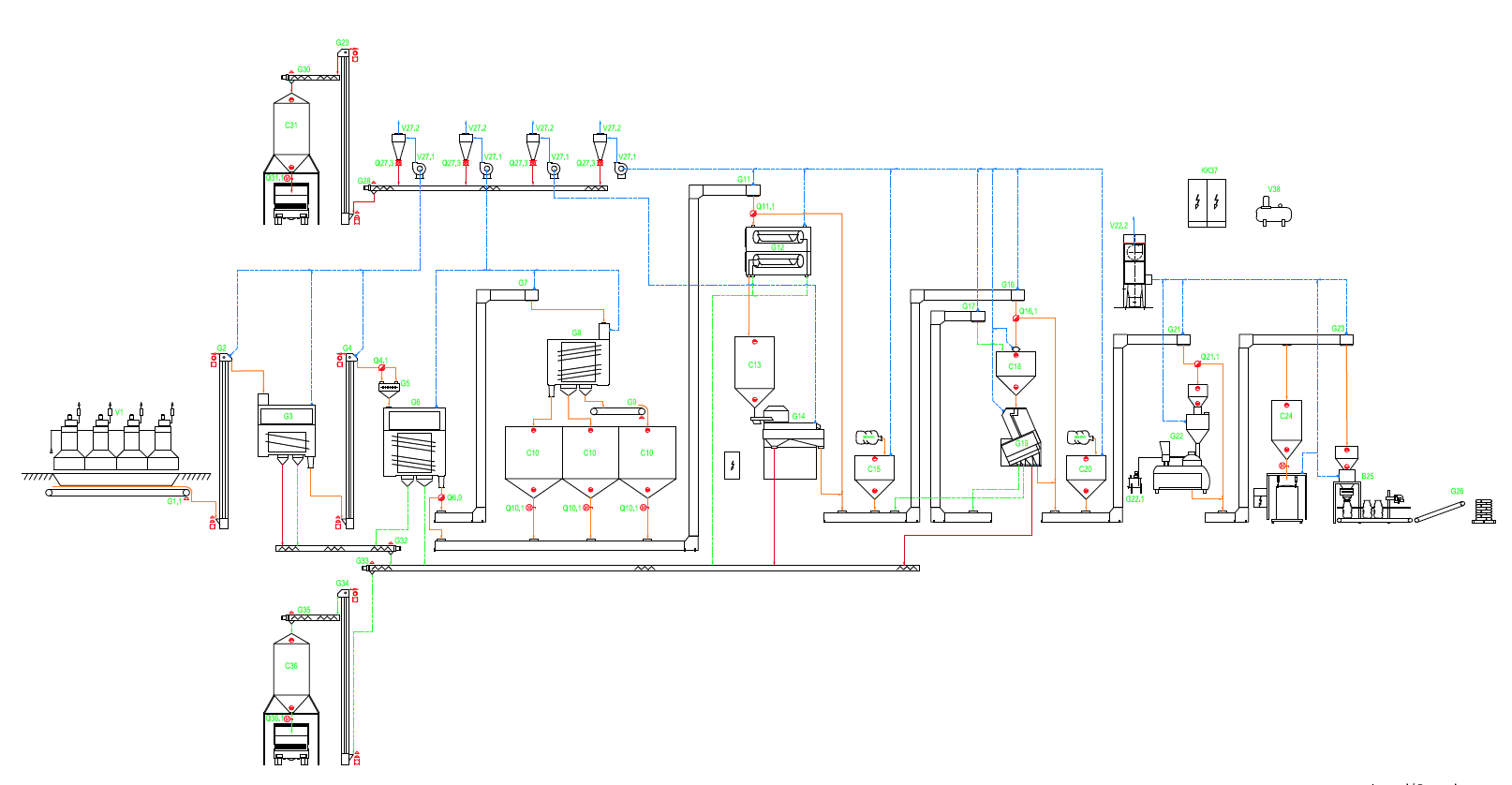Select the G26 inclined conveyor
Screen dimensions: 1512x785
tap(1439, 512)
